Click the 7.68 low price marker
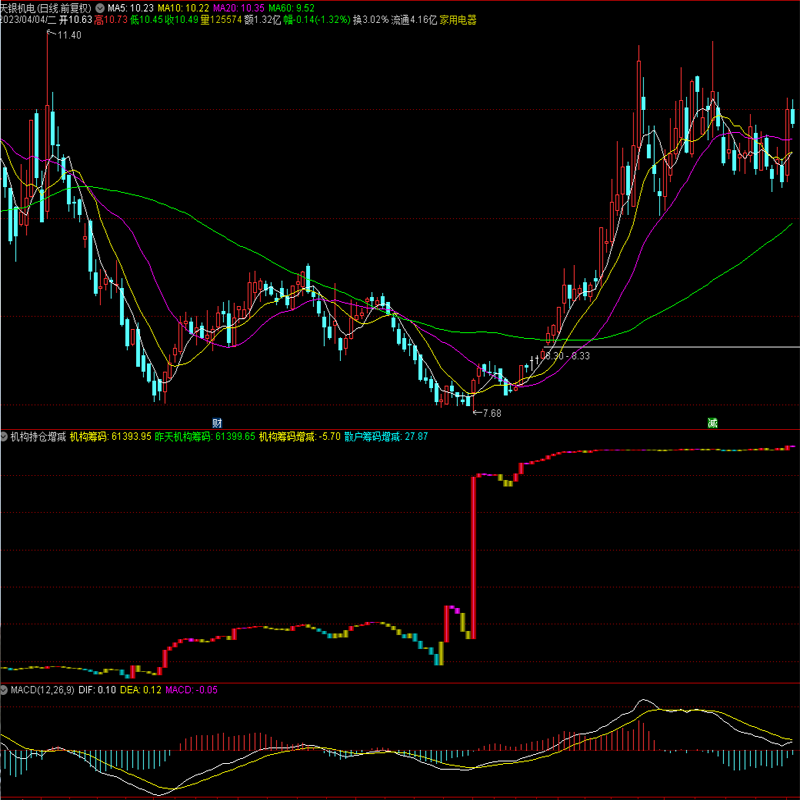800x800 pixels. coord(490,413)
